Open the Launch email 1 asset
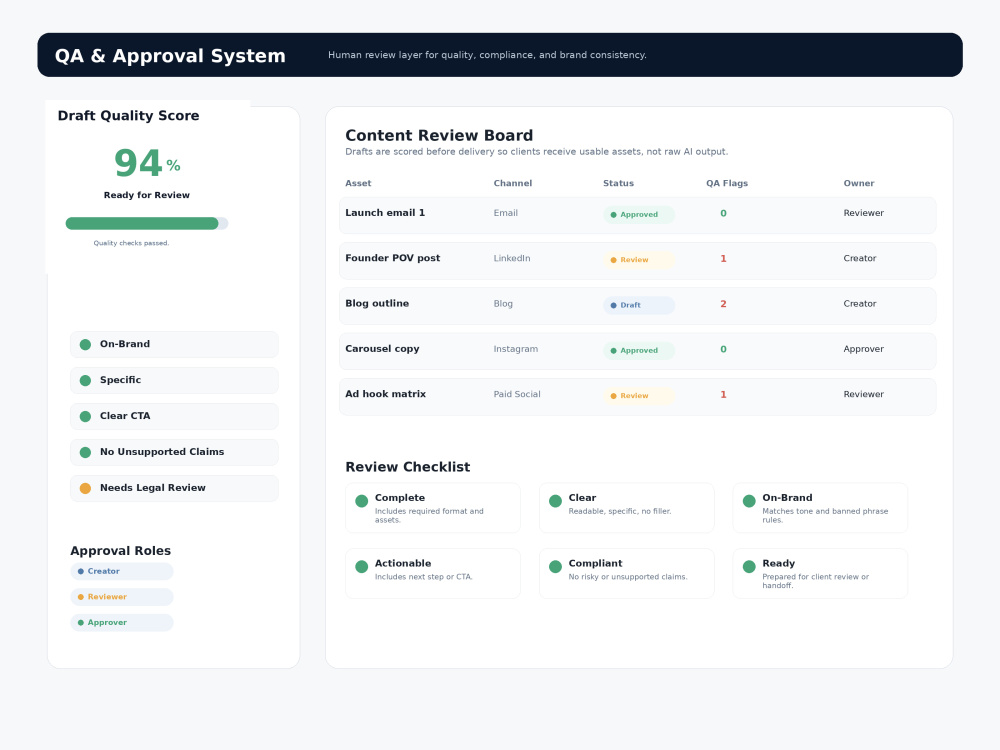Viewport: 1000px width, 750px height. pyautogui.click(x=385, y=213)
